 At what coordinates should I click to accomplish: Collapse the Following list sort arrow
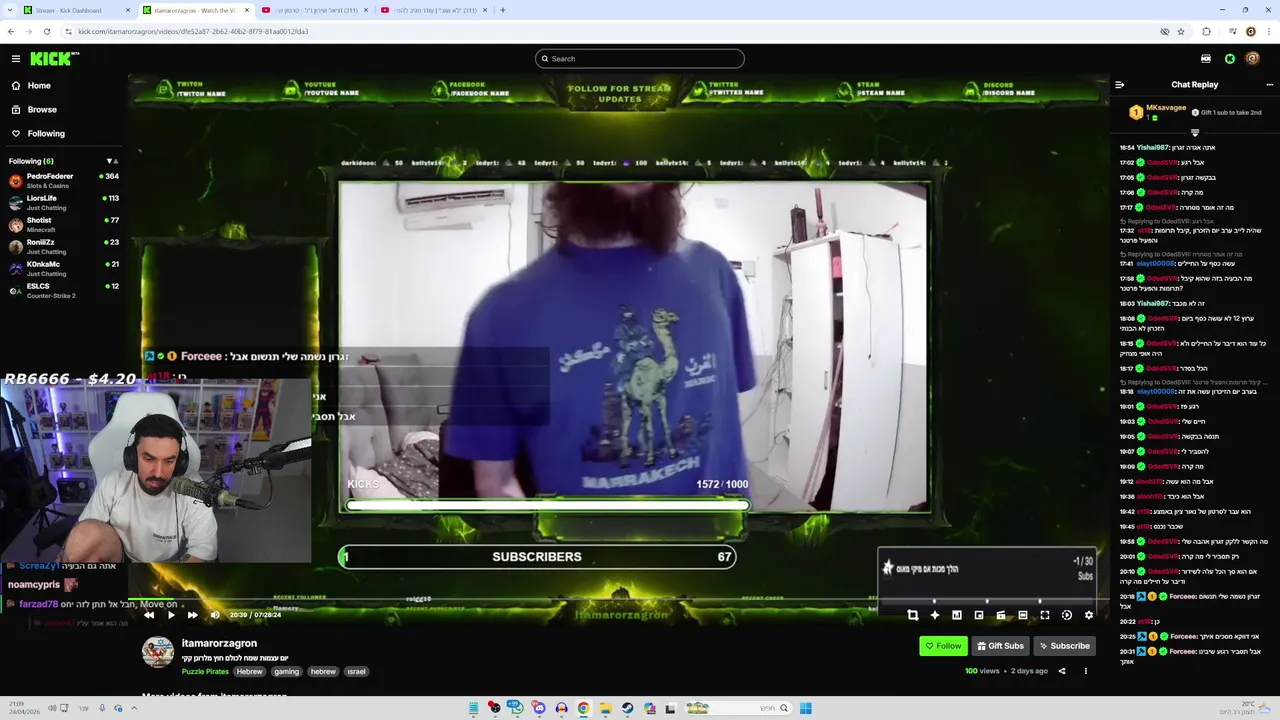click(x=112, y=161)
